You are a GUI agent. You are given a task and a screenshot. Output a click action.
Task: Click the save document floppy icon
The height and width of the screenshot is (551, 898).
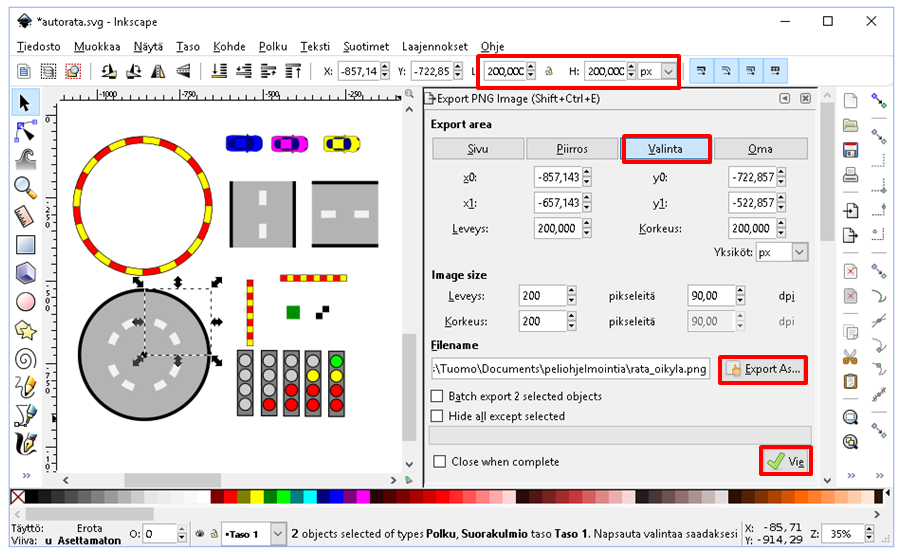pyautogui.click(x=850, y=150)
